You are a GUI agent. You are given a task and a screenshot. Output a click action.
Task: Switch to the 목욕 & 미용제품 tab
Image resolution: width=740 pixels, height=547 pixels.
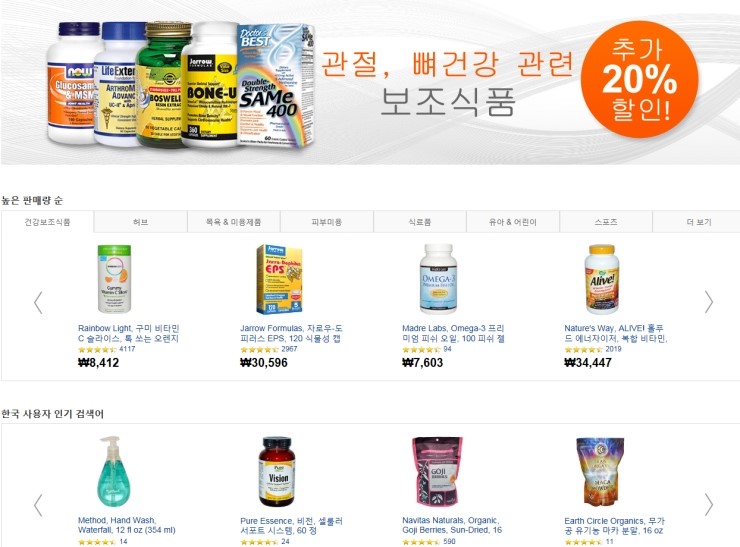click(x=234, y=222)
